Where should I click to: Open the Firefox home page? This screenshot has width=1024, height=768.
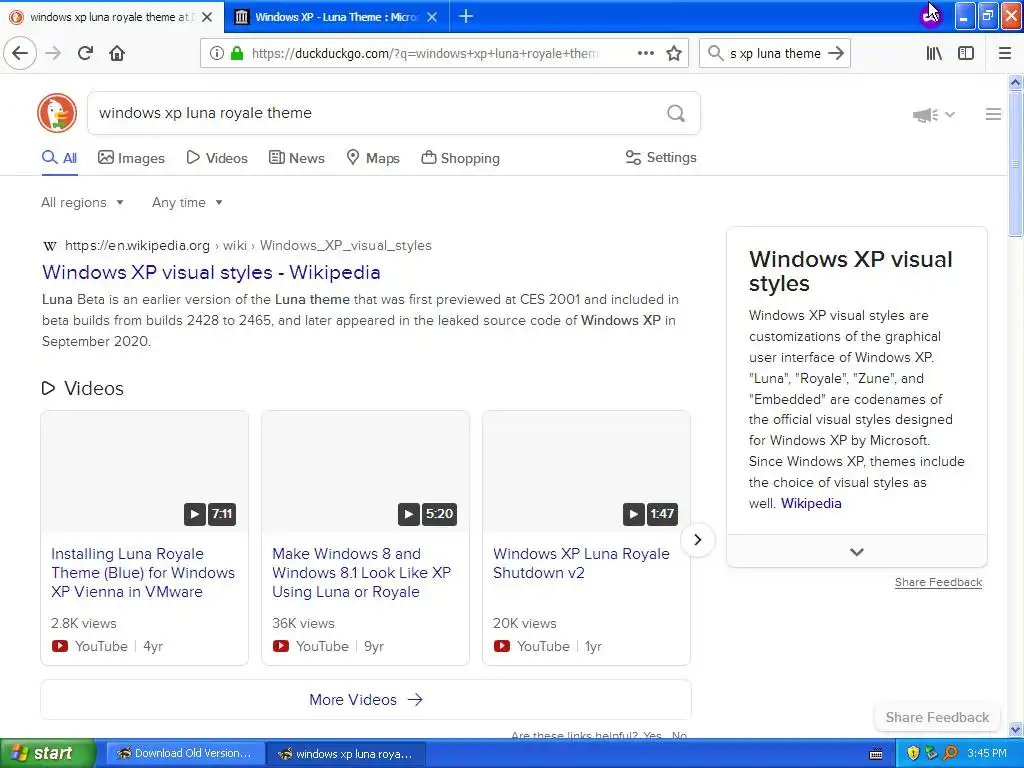tap(117, 53)
